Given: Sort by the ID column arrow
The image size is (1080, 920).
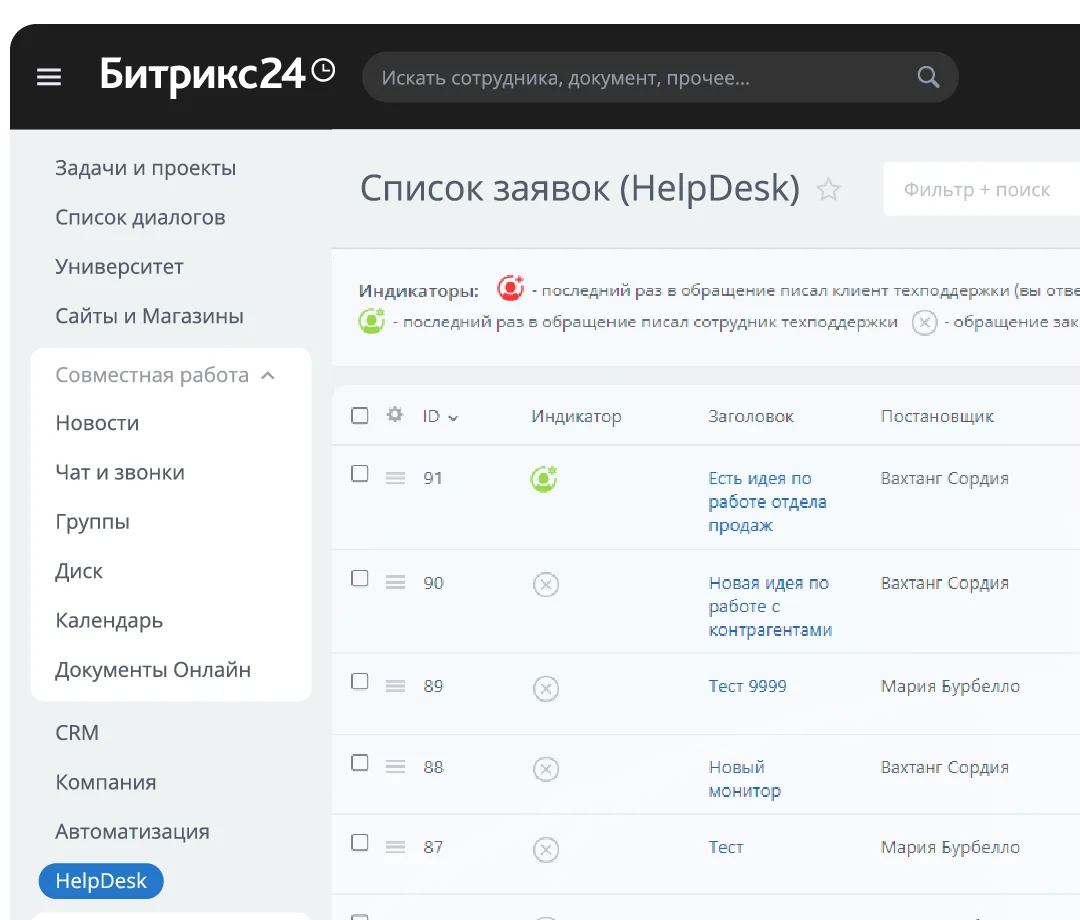Looking at the screenshot, I should [453, 418].
